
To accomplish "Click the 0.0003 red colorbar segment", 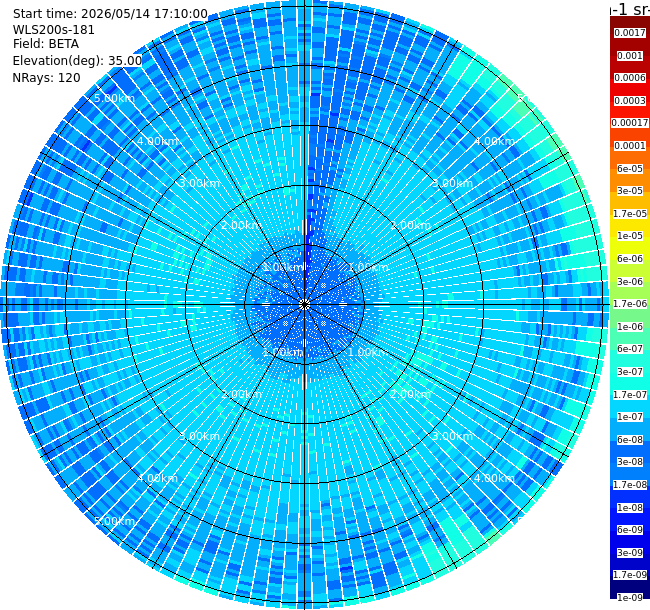I will coord(630,101).
